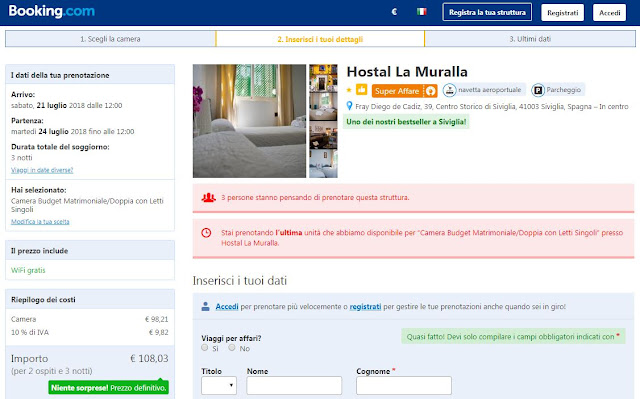
Task: Click the Riepilogo dei costi heading
Action: (x=43, y=299)
